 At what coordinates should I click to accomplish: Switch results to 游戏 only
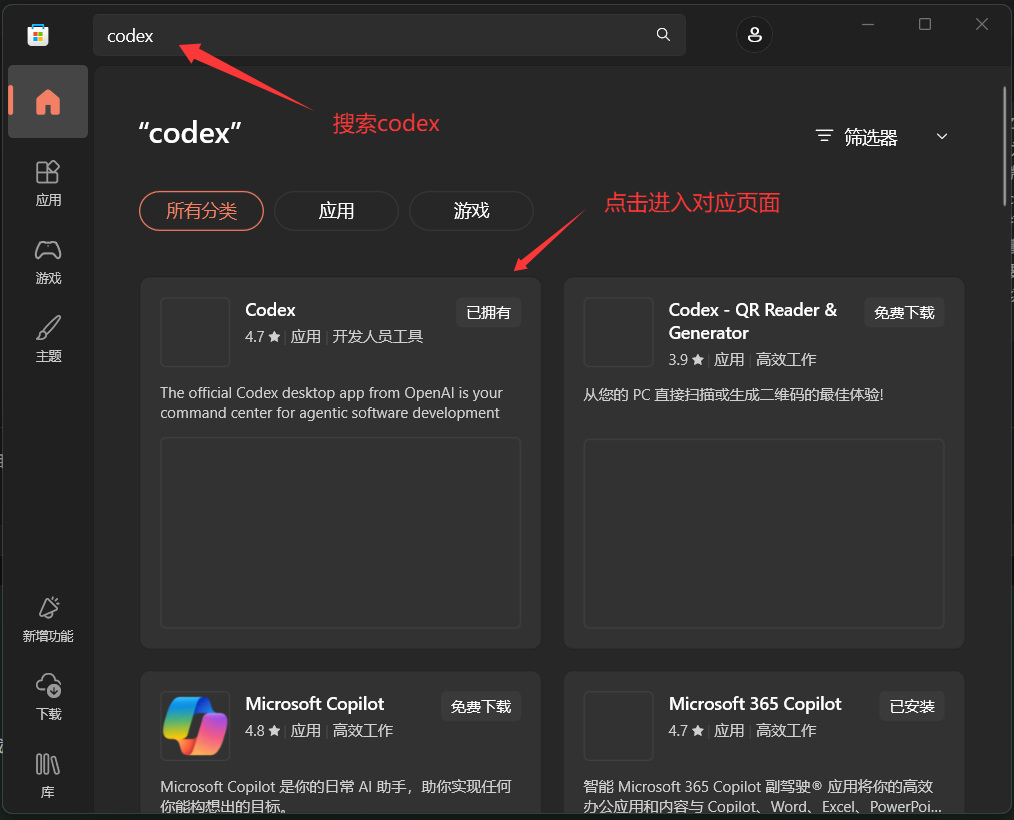(x=471, y=211)
